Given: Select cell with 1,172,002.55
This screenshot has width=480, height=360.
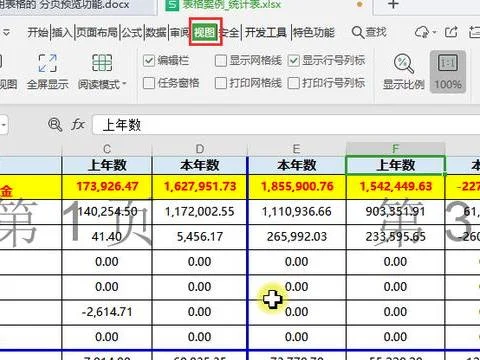Looking at the screenshot, I should pos(200,212).
